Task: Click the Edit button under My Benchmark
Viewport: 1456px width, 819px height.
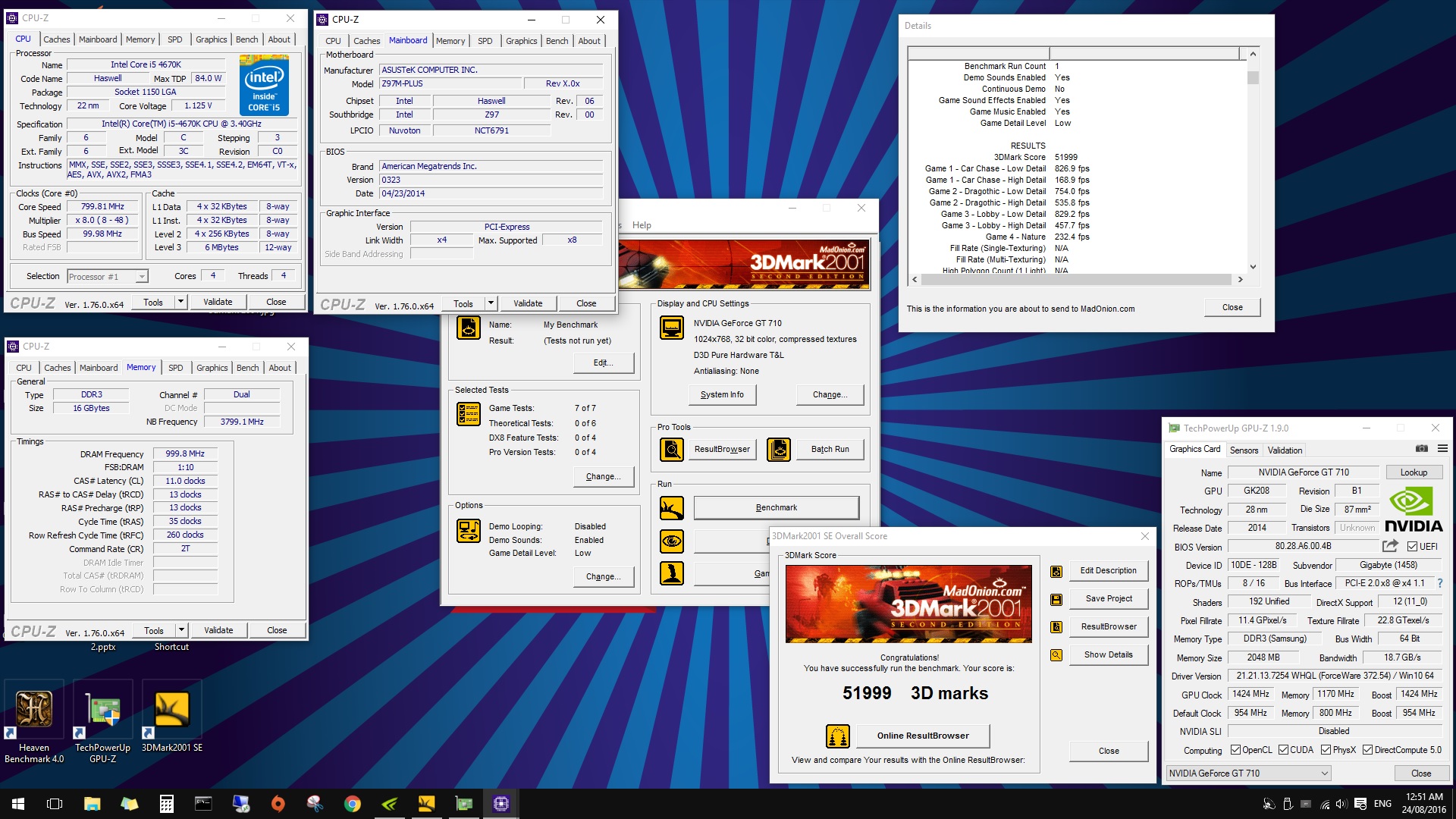Action: [603, 363]
